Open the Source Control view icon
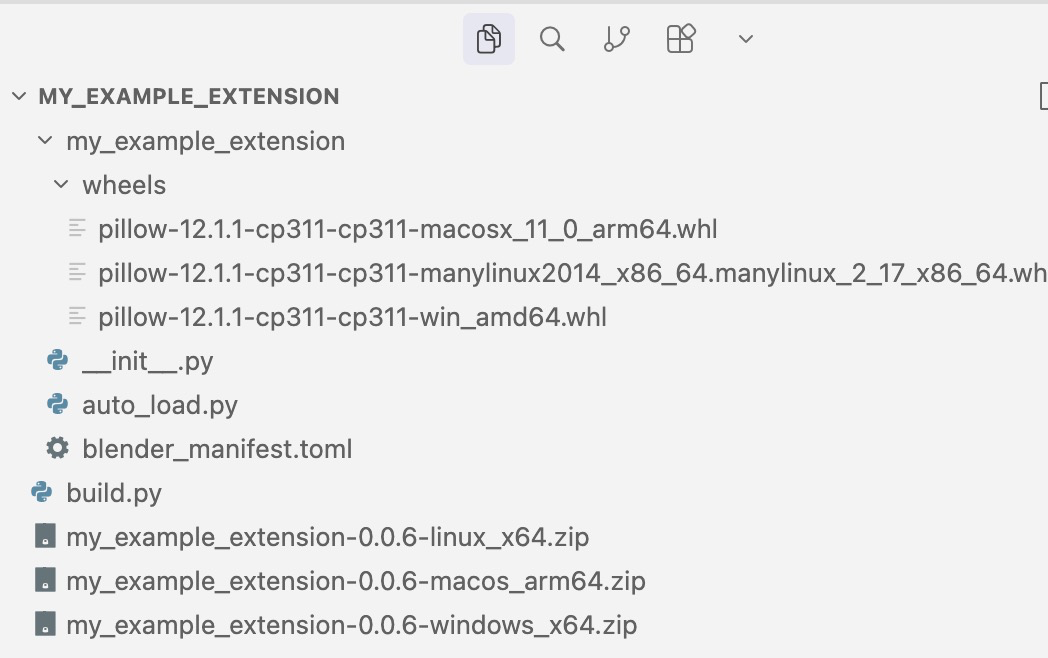The width and height of the screenshot is (1048, 658). click(617, 39)
